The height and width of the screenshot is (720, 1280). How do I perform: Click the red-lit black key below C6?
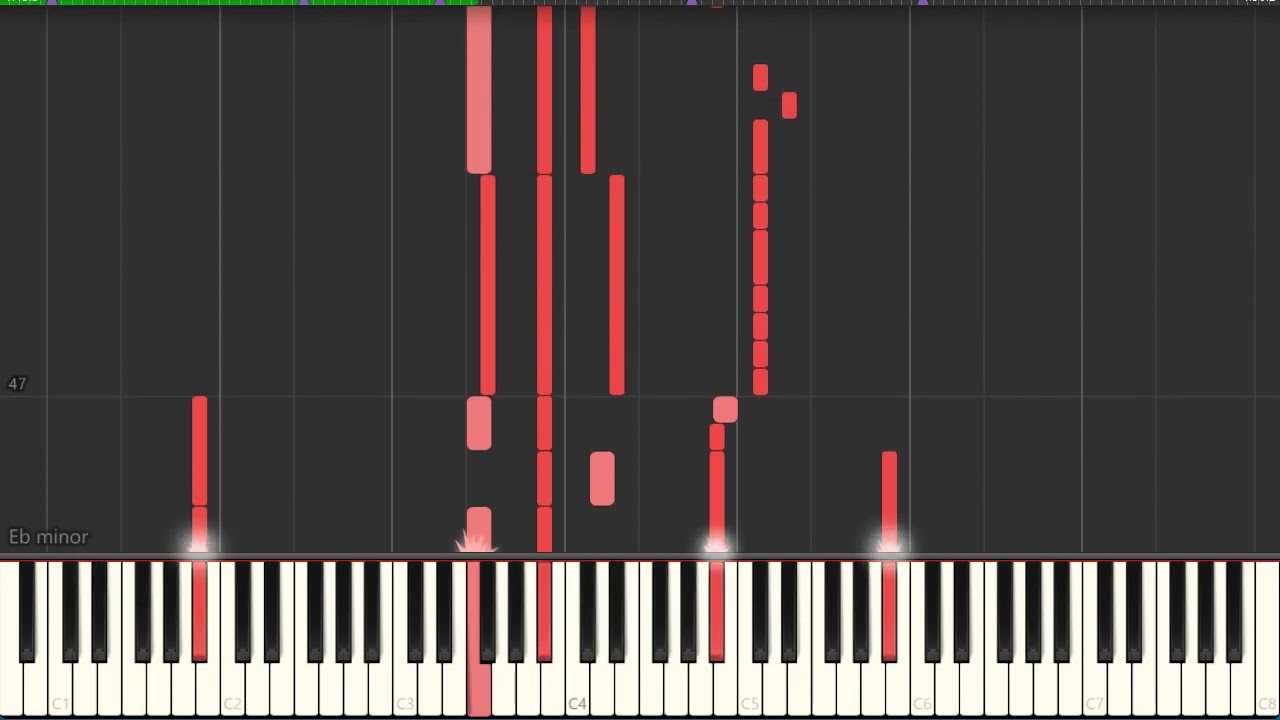[889, 611]
